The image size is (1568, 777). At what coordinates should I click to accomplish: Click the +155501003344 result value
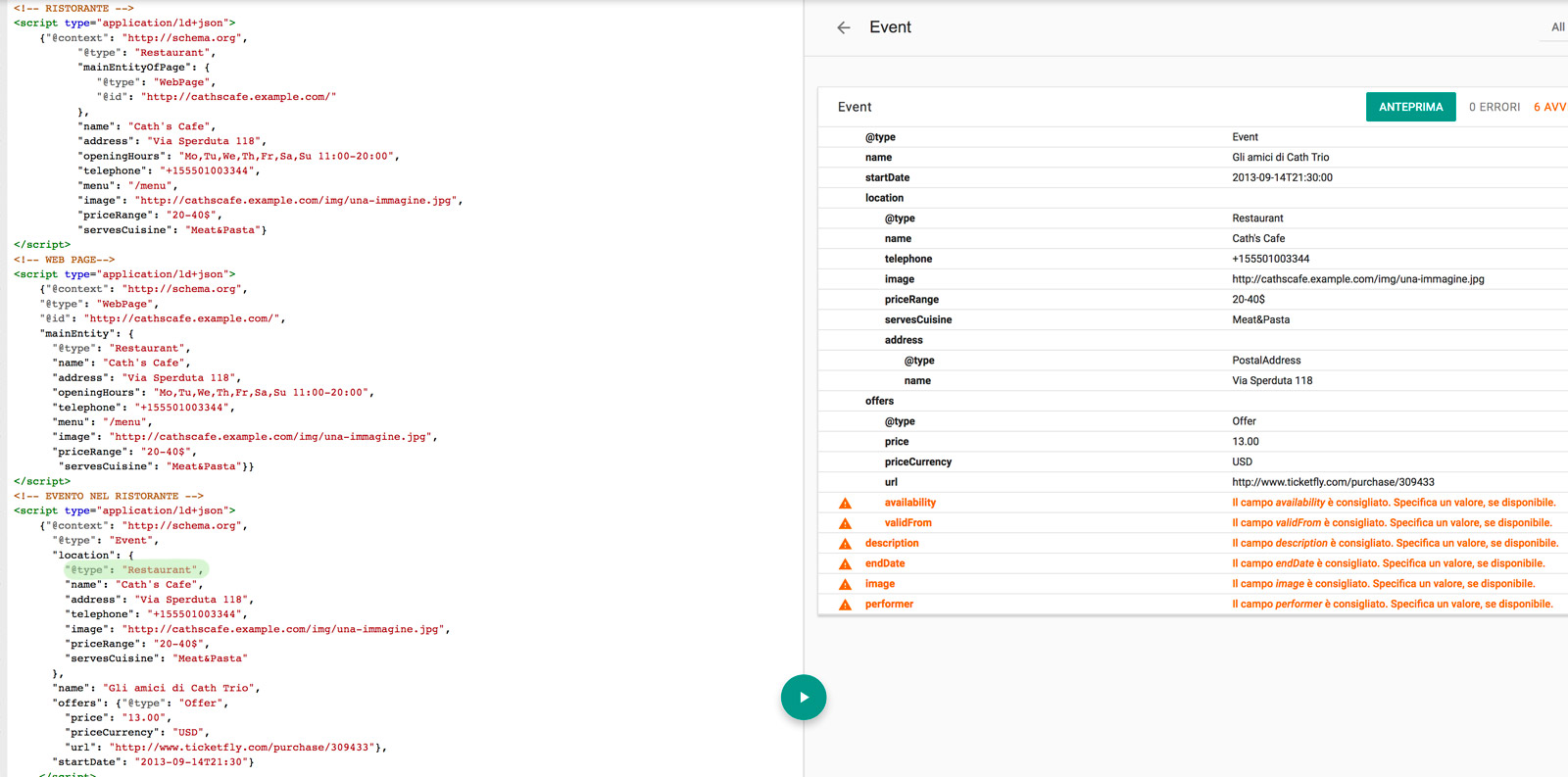click(1270, 259)
